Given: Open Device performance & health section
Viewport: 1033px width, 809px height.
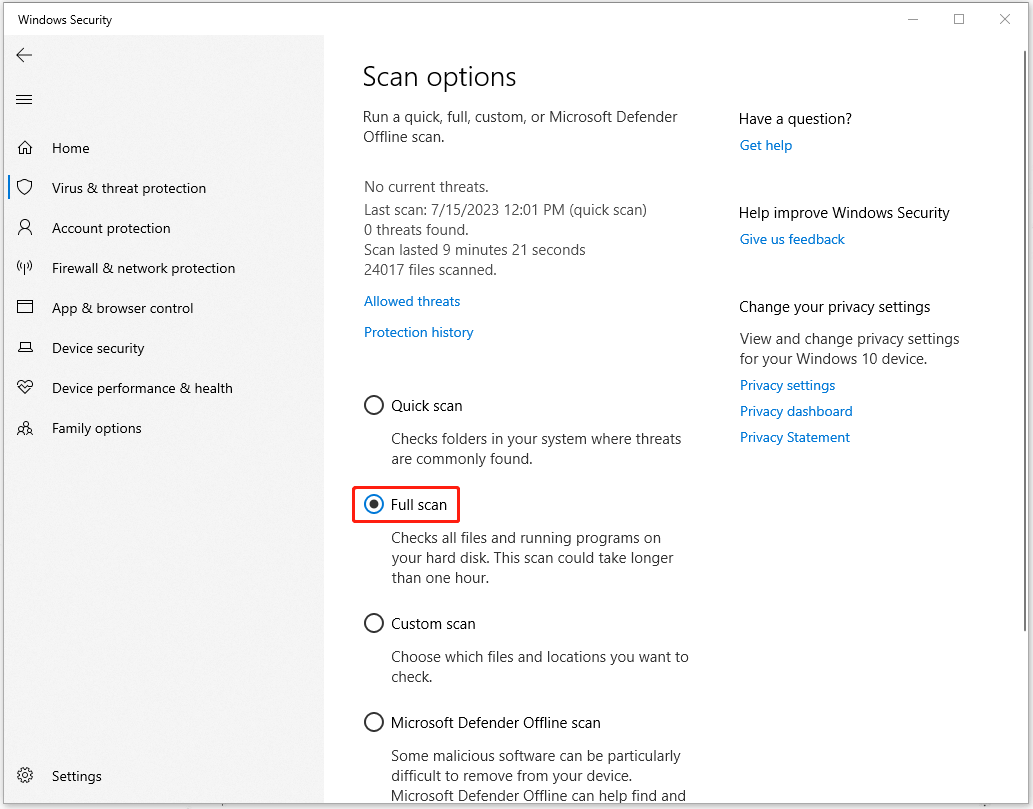Looking at the screenshot, I should point(142,389).
